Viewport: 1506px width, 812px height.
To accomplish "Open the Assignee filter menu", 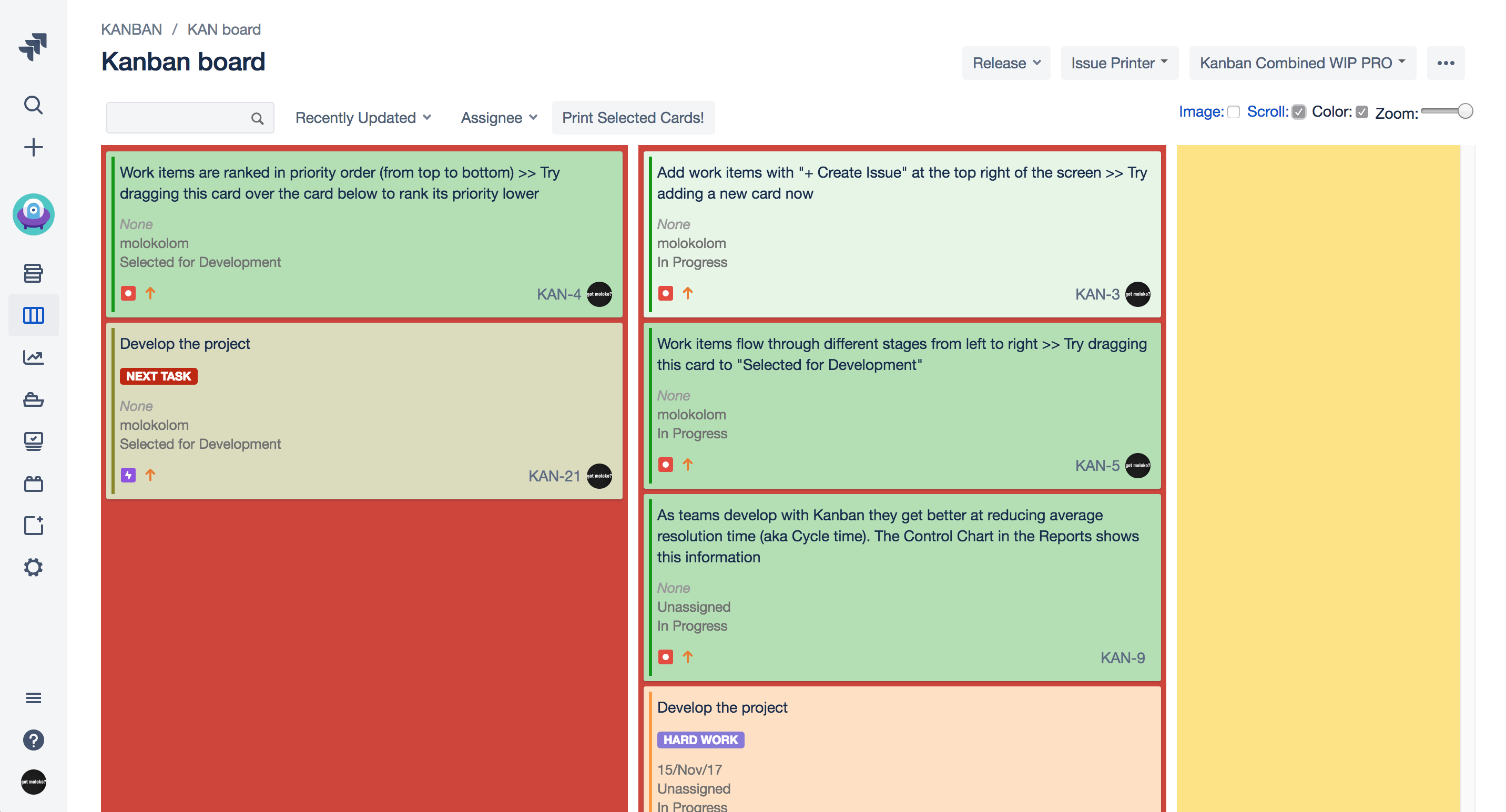I will click(498, 118).
